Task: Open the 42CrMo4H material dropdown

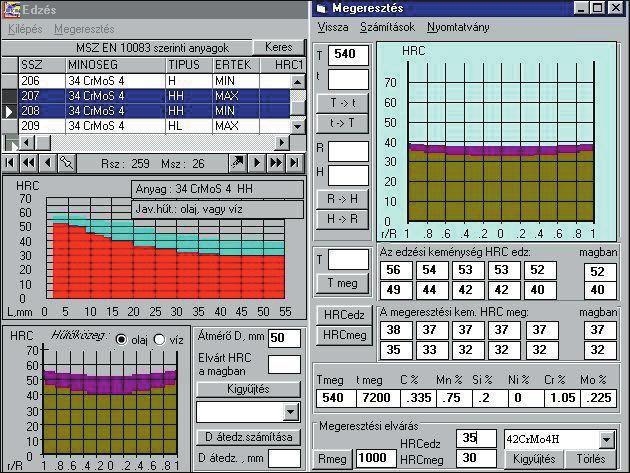Action: tap(607, 439)
